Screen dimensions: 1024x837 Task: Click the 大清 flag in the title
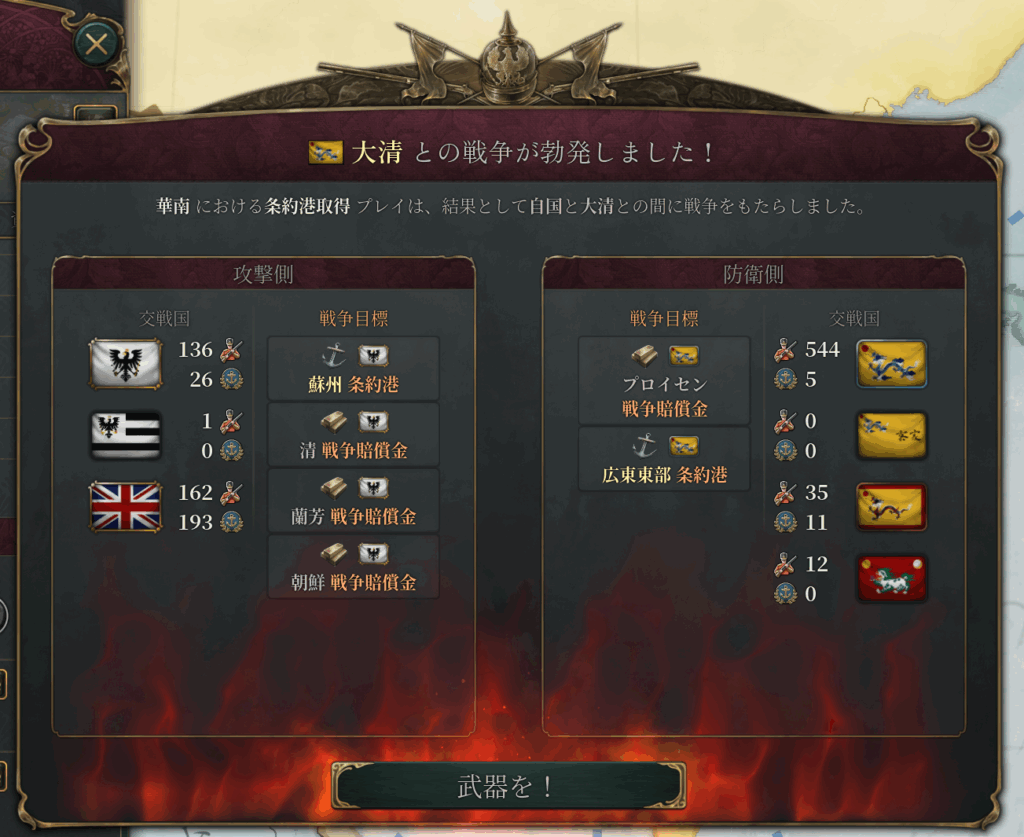click(325, 153)
